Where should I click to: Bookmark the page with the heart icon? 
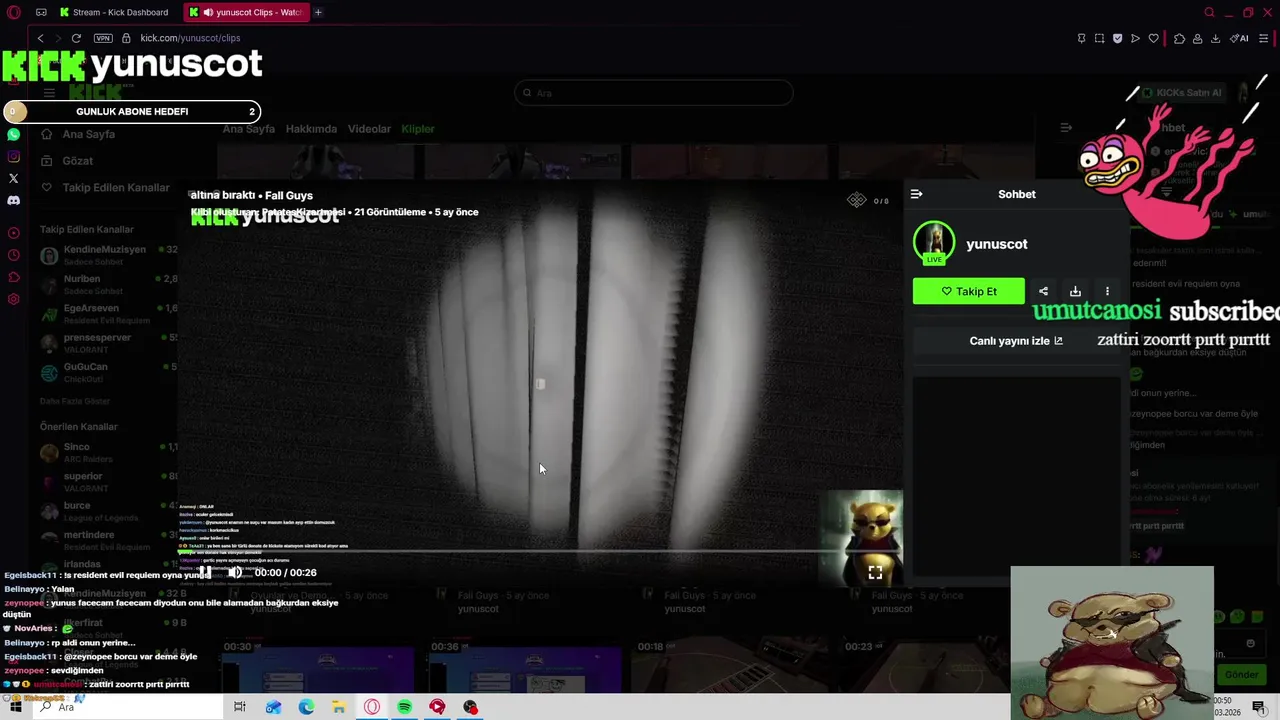(x=1153, y=38)
